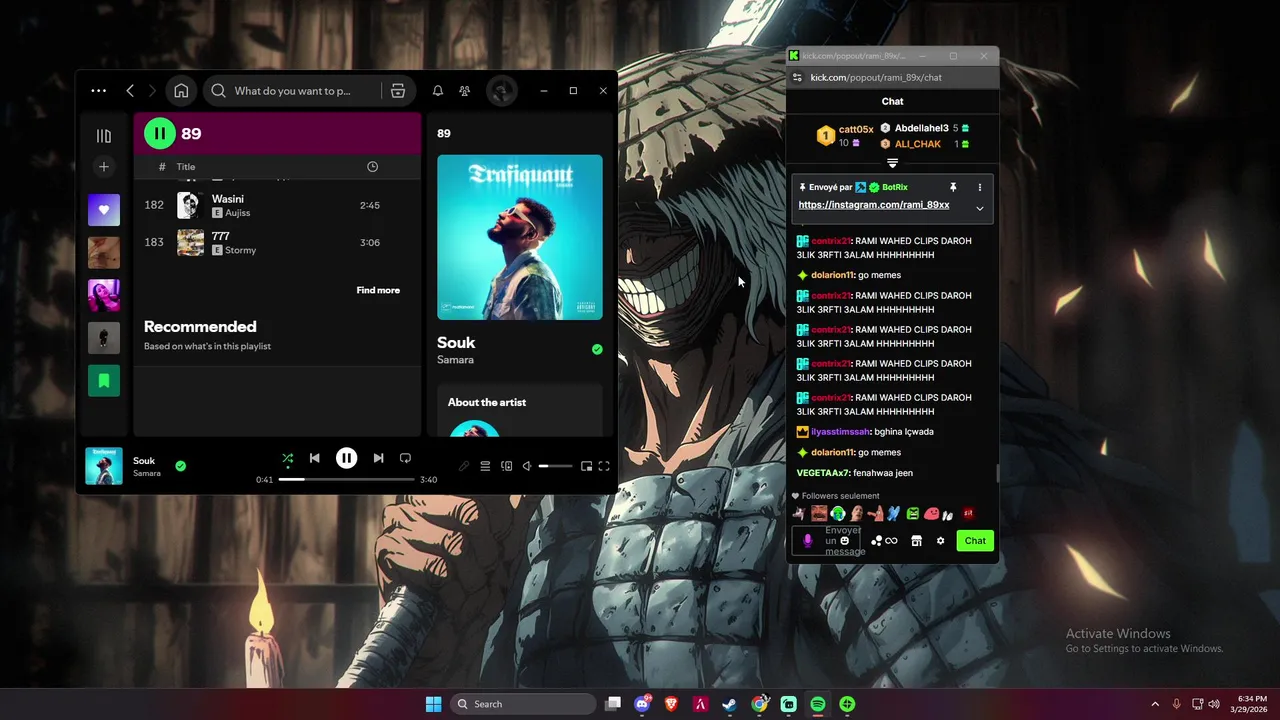The width and height of the screenshot is (1280, 720).
Task: Open Trafiquant album cover in Now Playing
Action: pyautogui.click(x=520, y=237)
